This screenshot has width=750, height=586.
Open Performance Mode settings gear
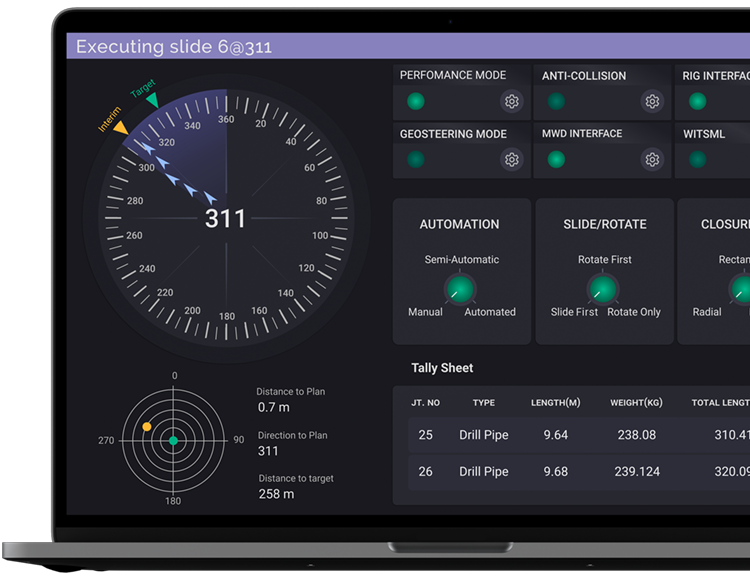click(x=511, y=101)
